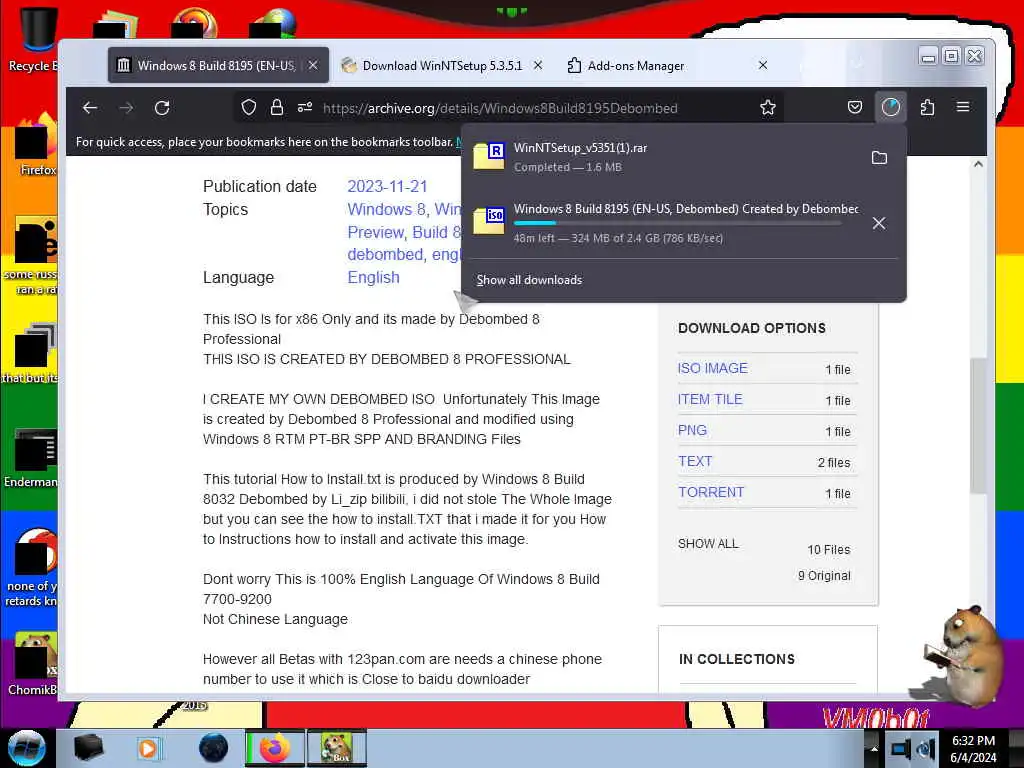Open the black box taskbar icon
This screenshot has height=768, width=1024.
pyautogui.click(x=88, y=748)
